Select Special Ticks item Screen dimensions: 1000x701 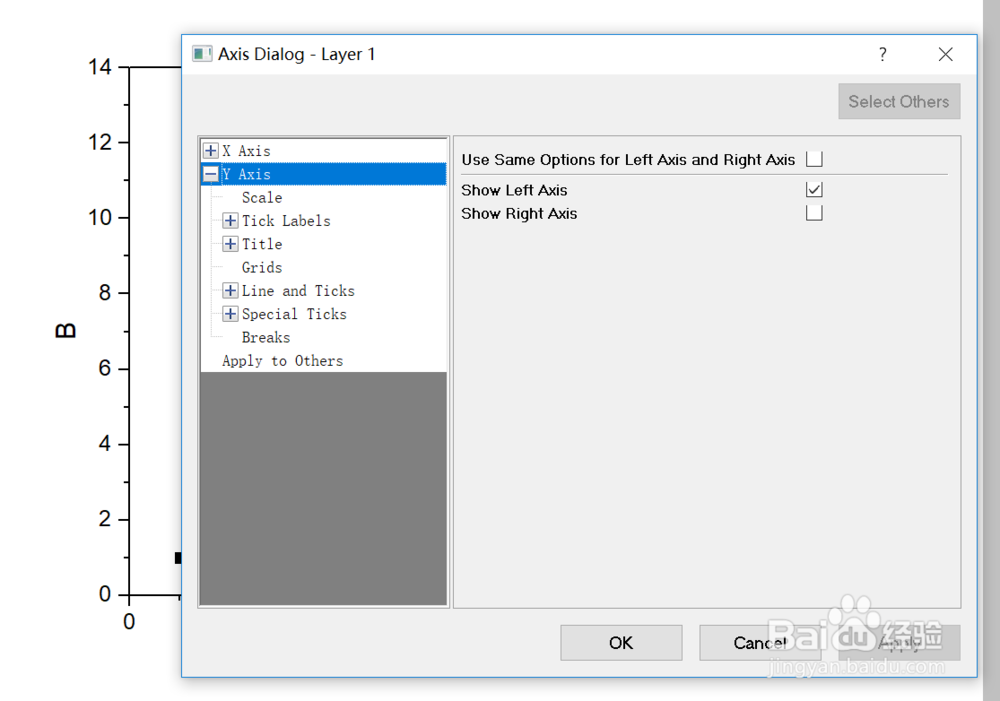[x=294, y=314]
